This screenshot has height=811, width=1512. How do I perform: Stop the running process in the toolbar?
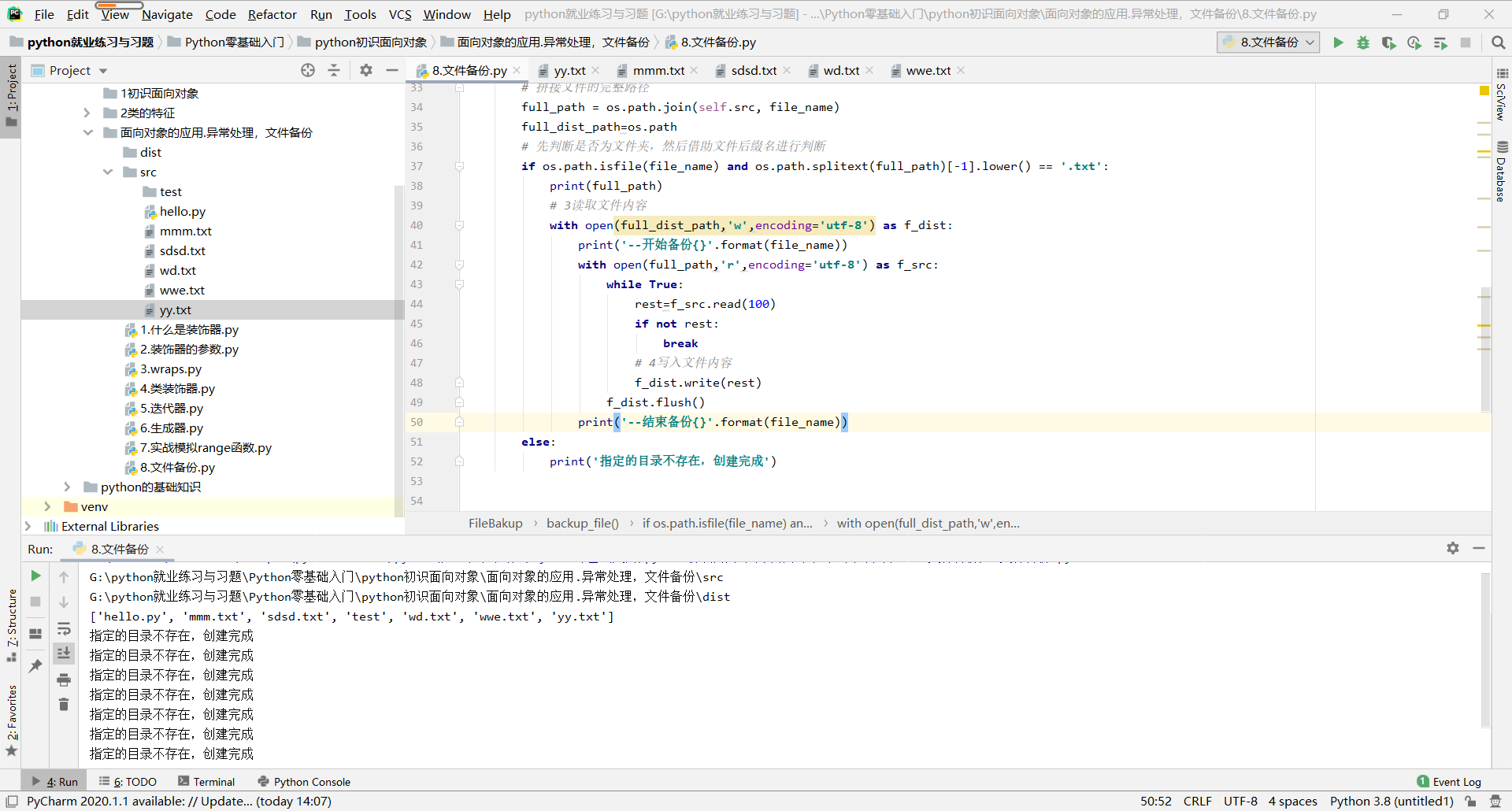pyautogui.click(x=1466, y=43)
